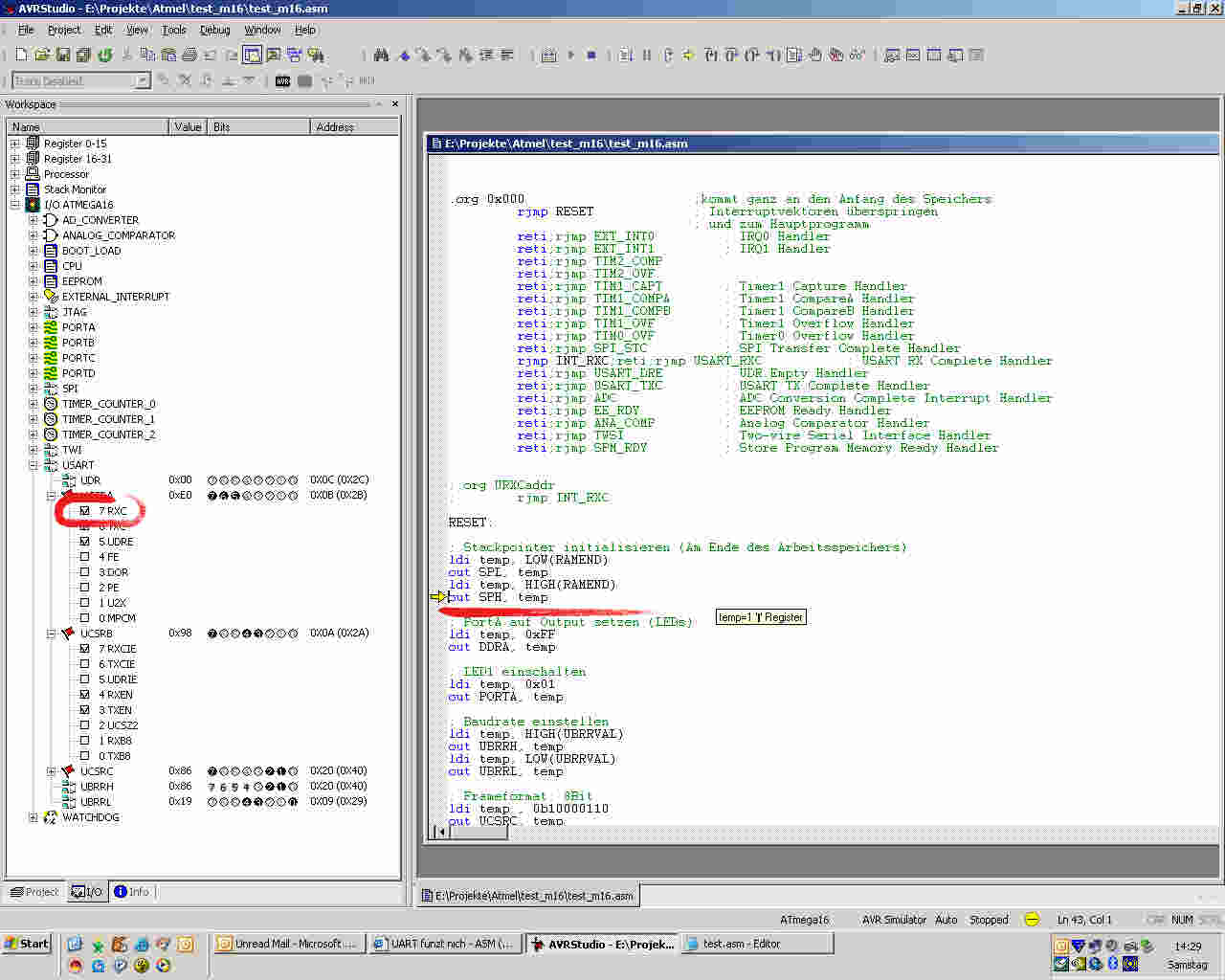Close the Workspace panel with its X
Image resolution: width=1225 pixels, height=980 pixels.
pyautogui.click(x=395, y=103)
